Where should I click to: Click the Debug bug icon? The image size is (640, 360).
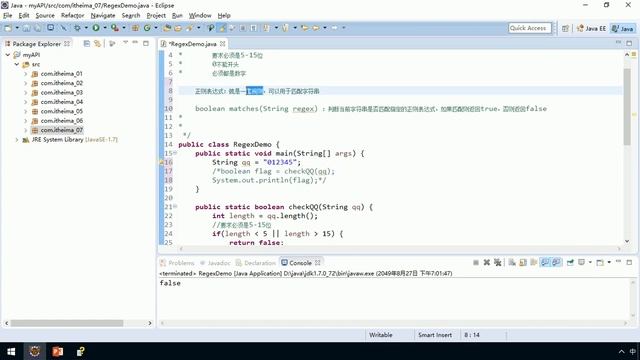pos(77,28)
